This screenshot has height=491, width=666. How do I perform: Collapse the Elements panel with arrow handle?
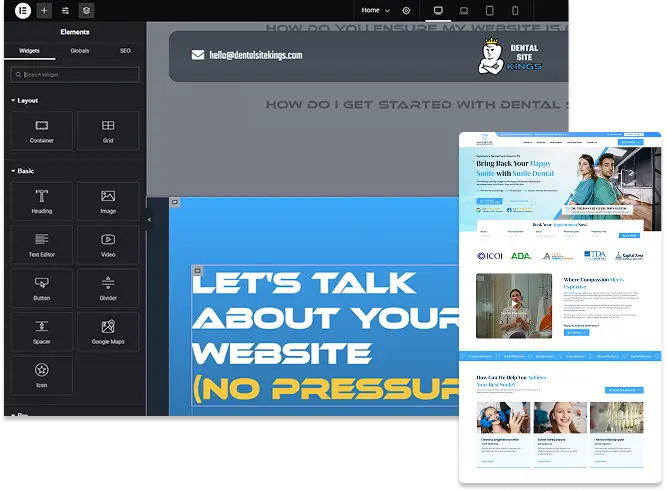pos(149,220)
